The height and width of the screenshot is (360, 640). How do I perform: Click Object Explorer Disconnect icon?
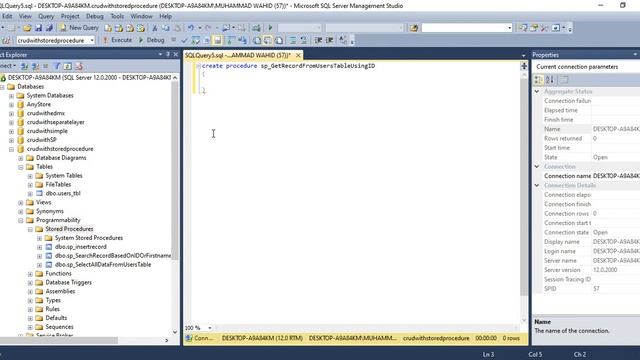35,66
